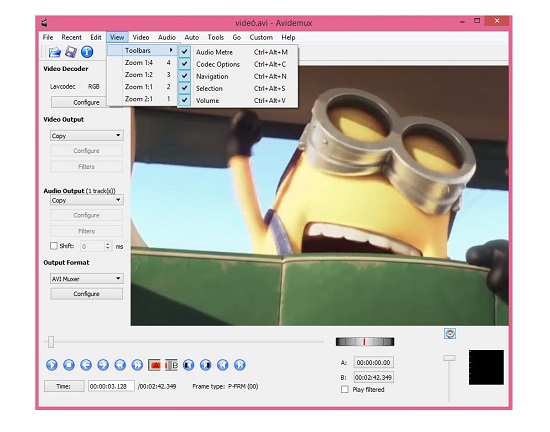550x432 pixels.
Task: Click the video timeline seek slider handle
Action: (x=51, y=342)
